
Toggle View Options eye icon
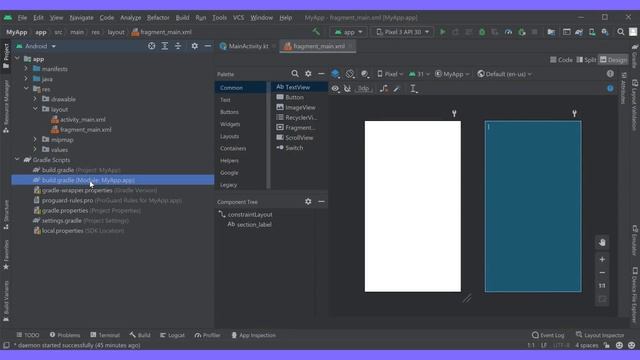pyautogui.click(x=335, y=89)
